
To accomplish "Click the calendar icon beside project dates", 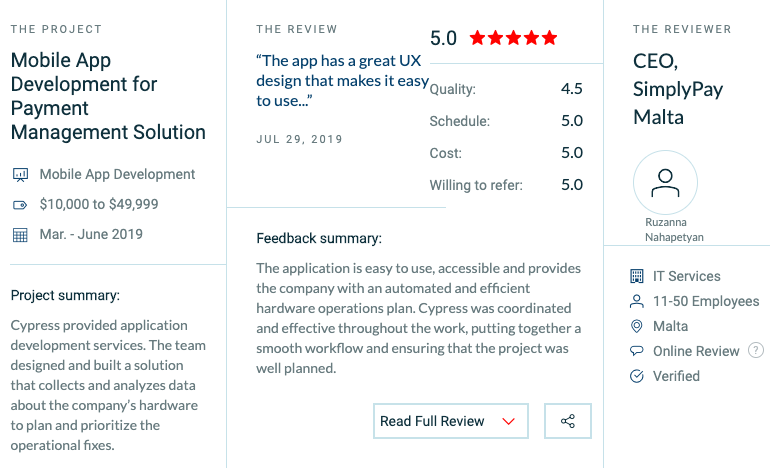I will pos(20,235).
